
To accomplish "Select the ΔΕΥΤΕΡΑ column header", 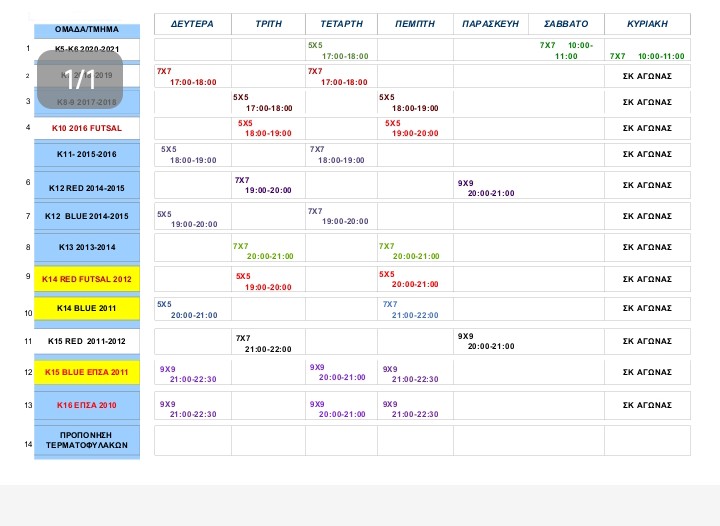I will click(192, 23).
